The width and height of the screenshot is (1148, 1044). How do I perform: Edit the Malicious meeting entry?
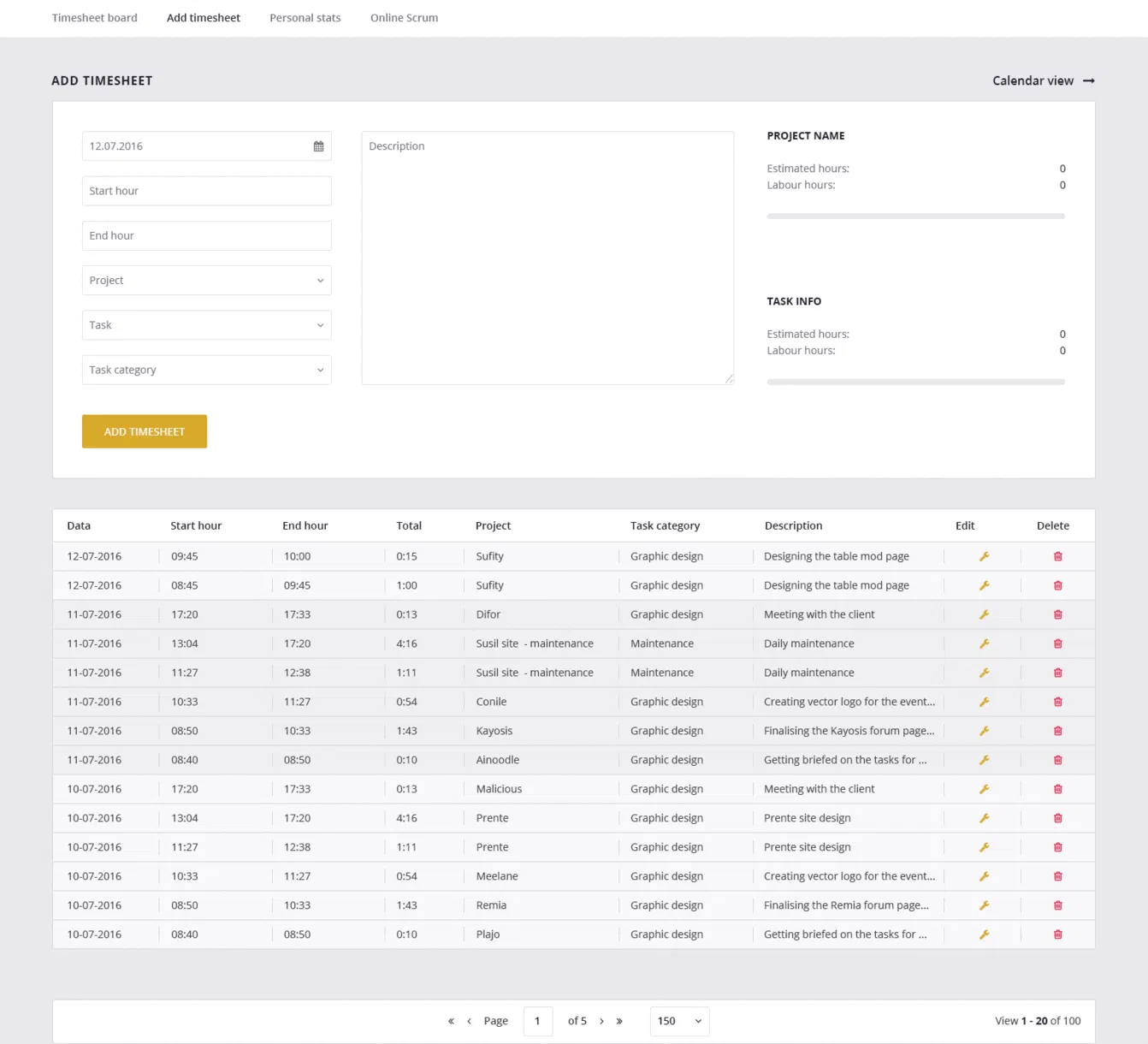(985, 789)
